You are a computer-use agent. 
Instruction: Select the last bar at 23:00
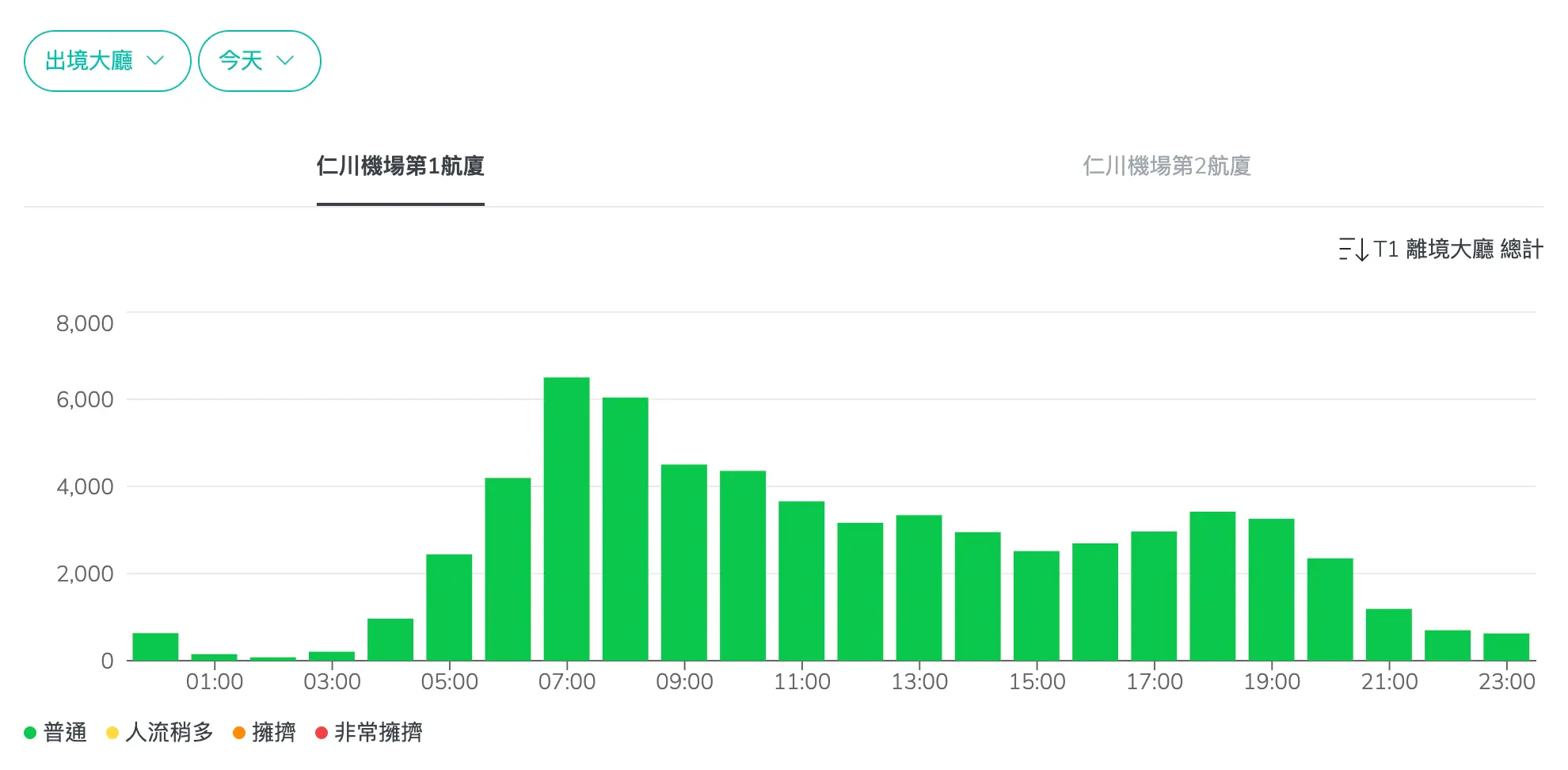click(1505, 646)
